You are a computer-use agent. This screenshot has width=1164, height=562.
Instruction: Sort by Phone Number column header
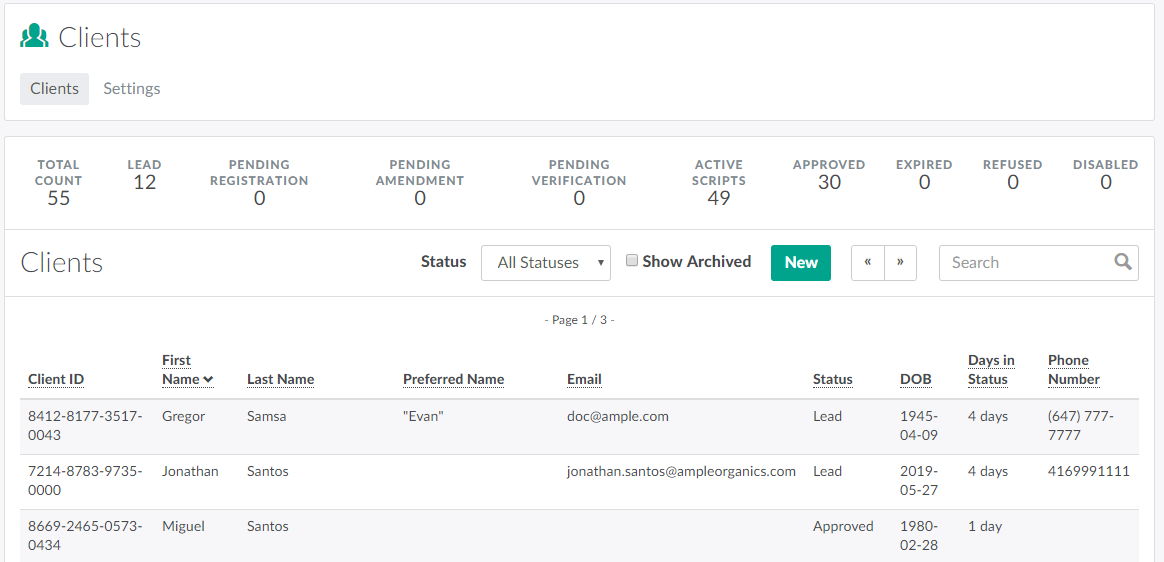point(1073,370)
